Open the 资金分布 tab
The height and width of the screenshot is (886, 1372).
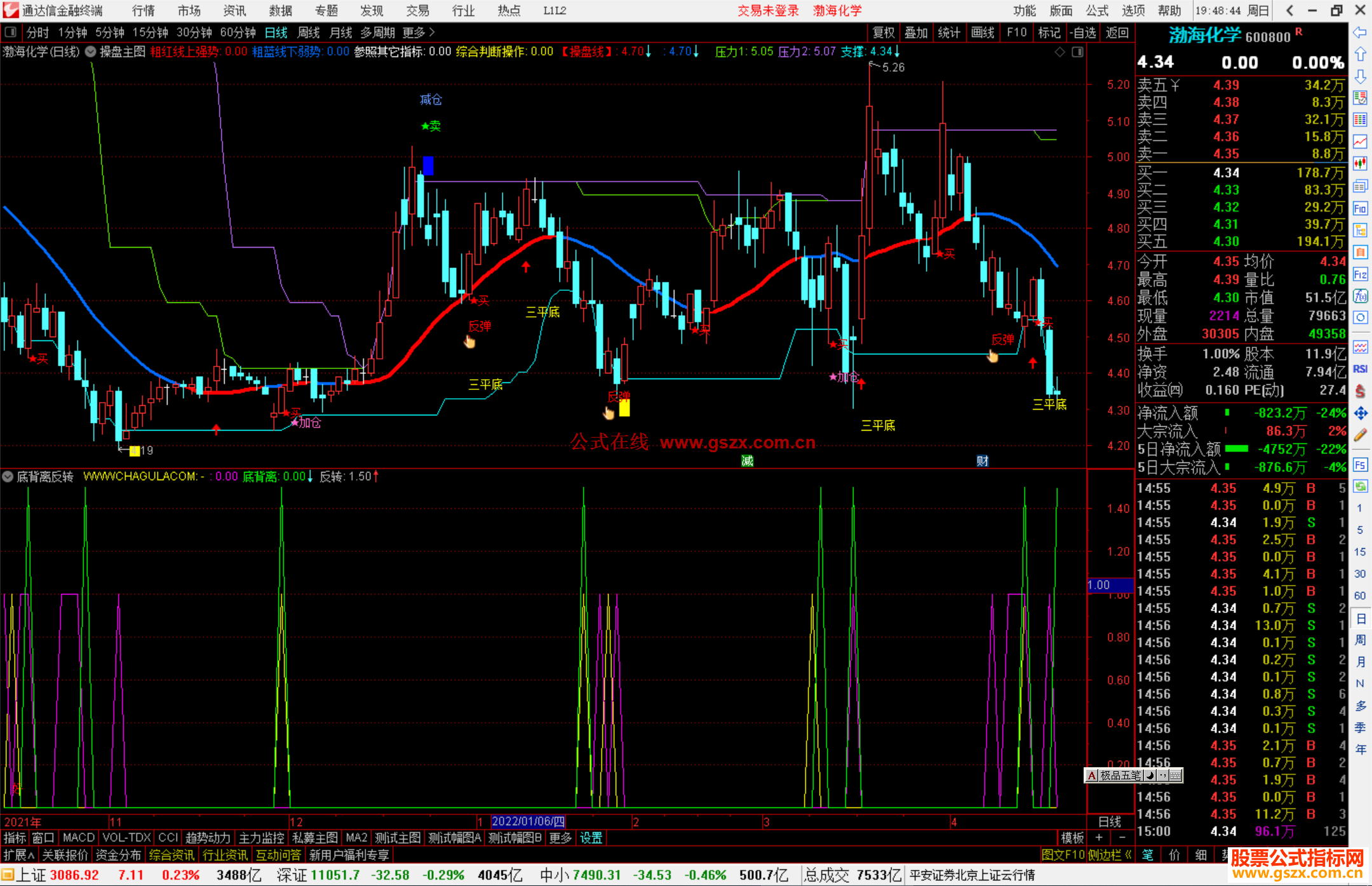[x=118, y=855]
